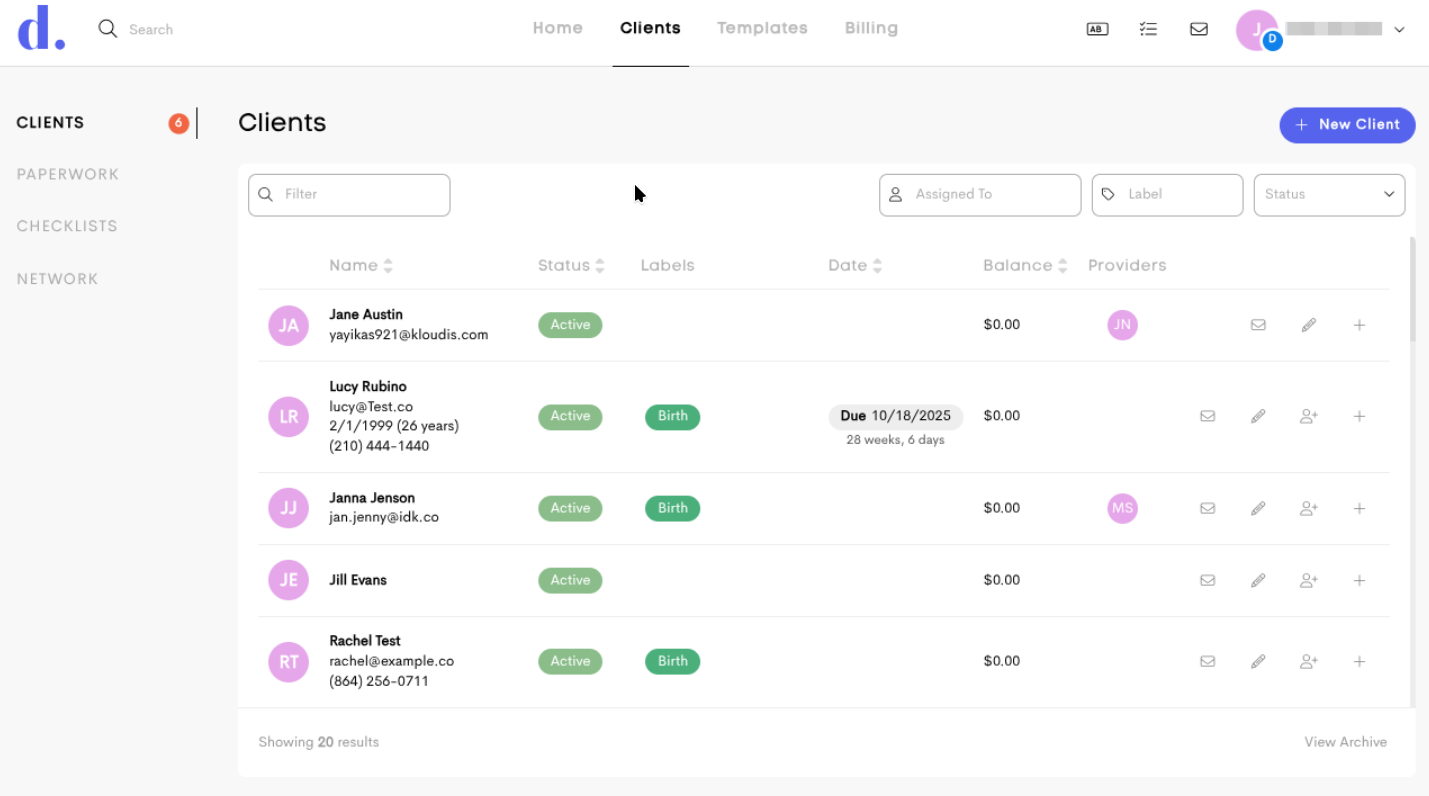Switch to the Templates tab
Screen dimensions: 1429x796
point(762,28)
